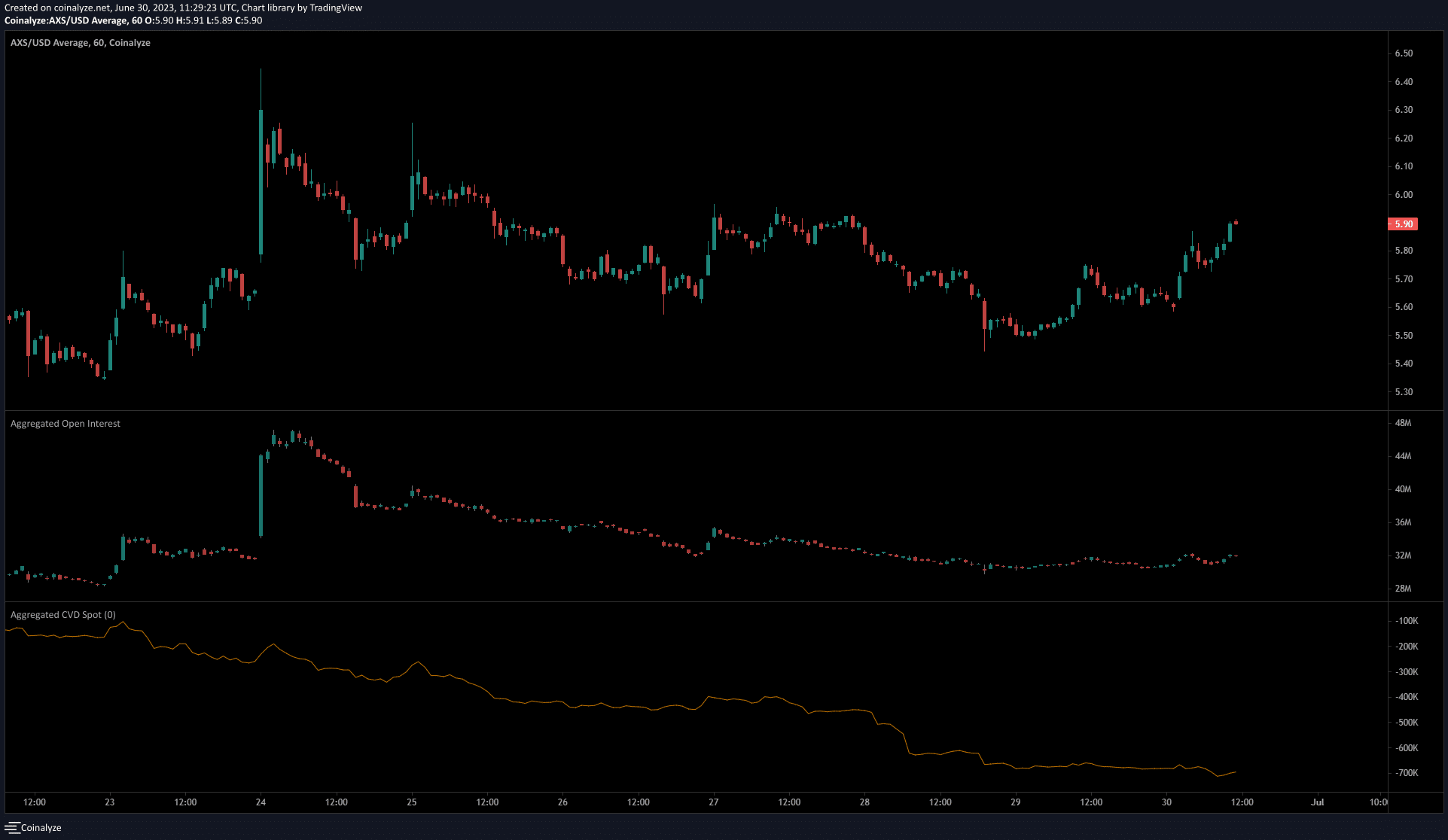Click the 6.50 price axis label
1448x840 pixels.
pos(1404,53)
